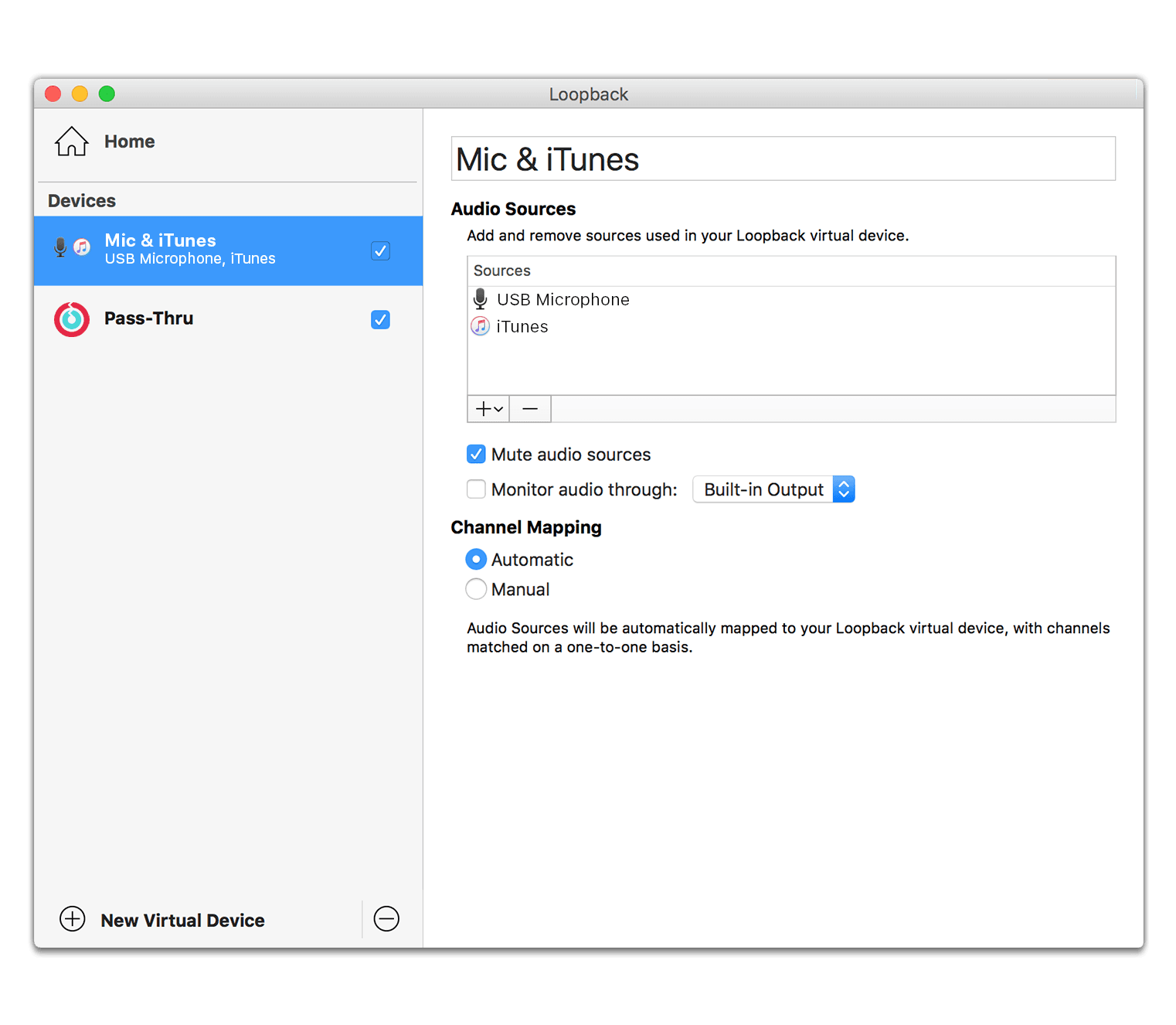Click the New Virtual Device label
Image resolution: width=1176 pixels, height=1025 pixels.
click(x=183, y=920)
